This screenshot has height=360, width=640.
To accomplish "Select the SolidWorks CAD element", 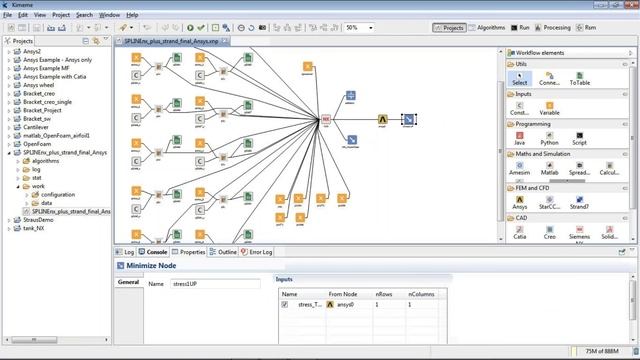I will pos(609,233).
